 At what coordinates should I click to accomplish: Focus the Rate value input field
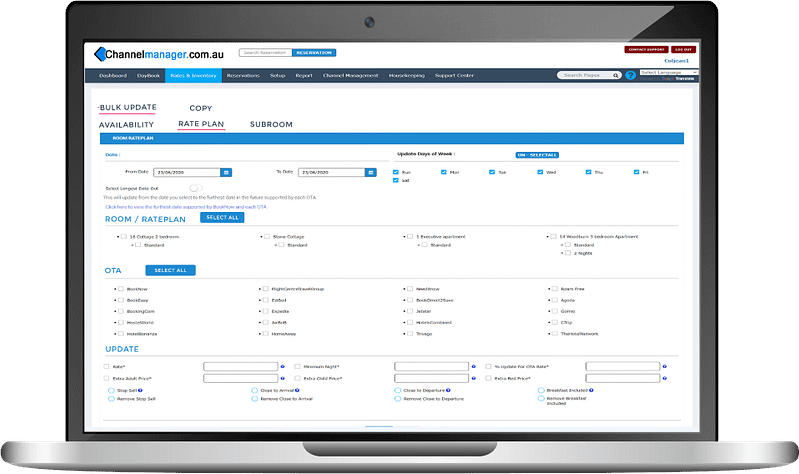[241, 366]
